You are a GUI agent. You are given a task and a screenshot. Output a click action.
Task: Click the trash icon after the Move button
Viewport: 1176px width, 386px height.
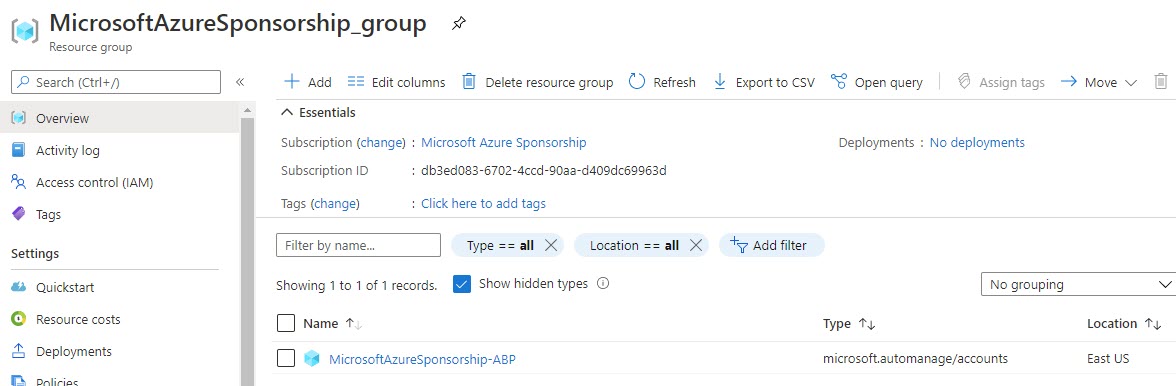[x=1160, y=82]
